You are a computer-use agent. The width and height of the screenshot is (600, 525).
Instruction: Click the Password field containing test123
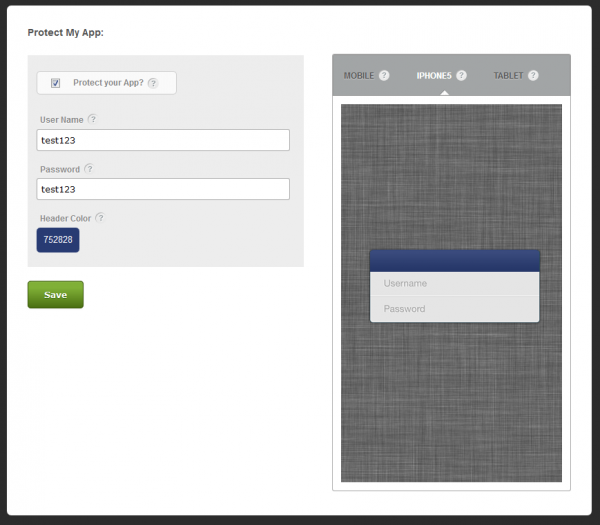point(163,189)
